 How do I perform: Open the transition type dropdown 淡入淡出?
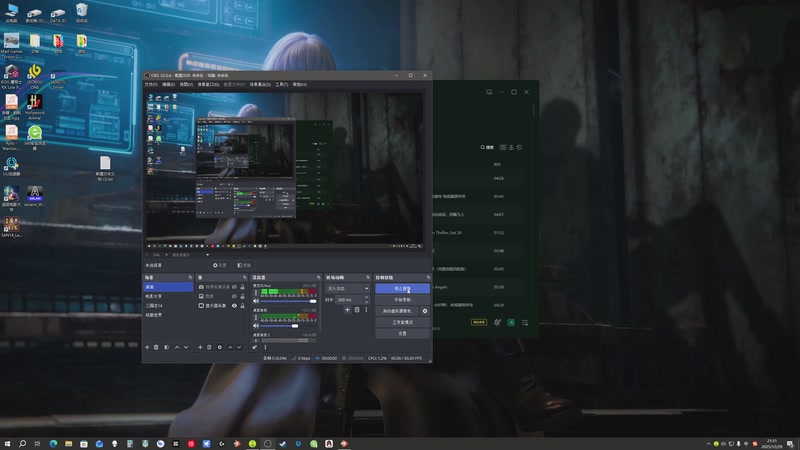(347, 288)
